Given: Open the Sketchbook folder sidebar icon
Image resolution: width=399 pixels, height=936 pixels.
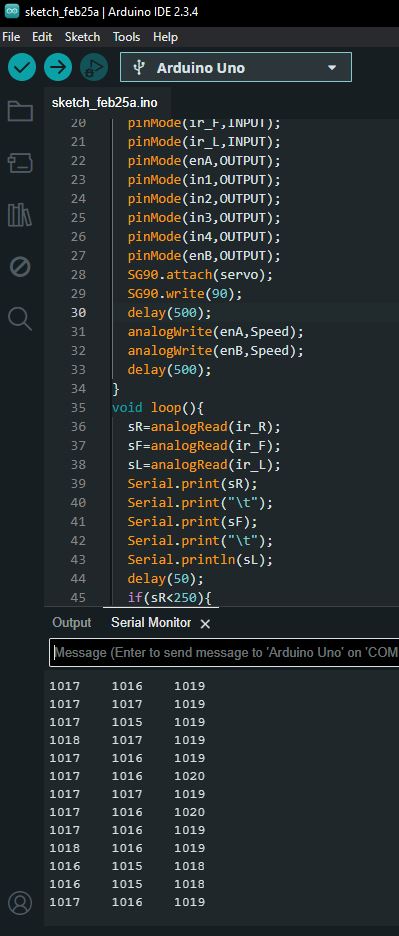Looking at the screenshot, I should coord(20,112).
